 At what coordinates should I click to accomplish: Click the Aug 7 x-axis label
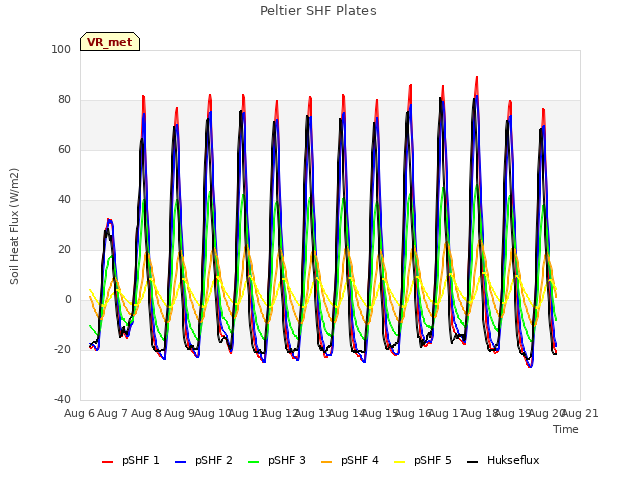(x=113, y=413)
